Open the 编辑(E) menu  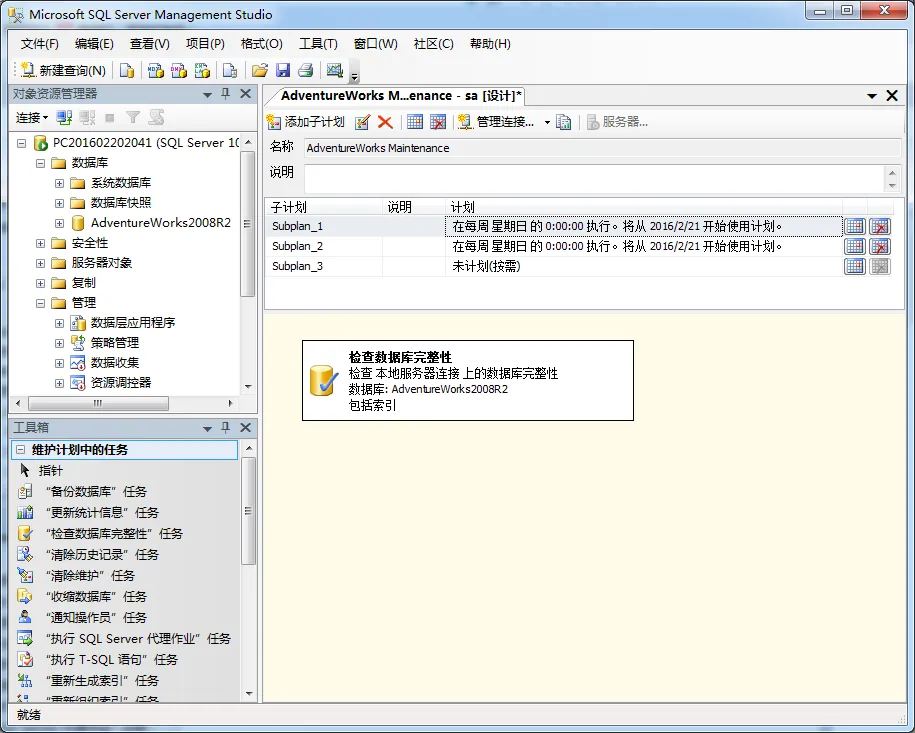pos(94,44)
